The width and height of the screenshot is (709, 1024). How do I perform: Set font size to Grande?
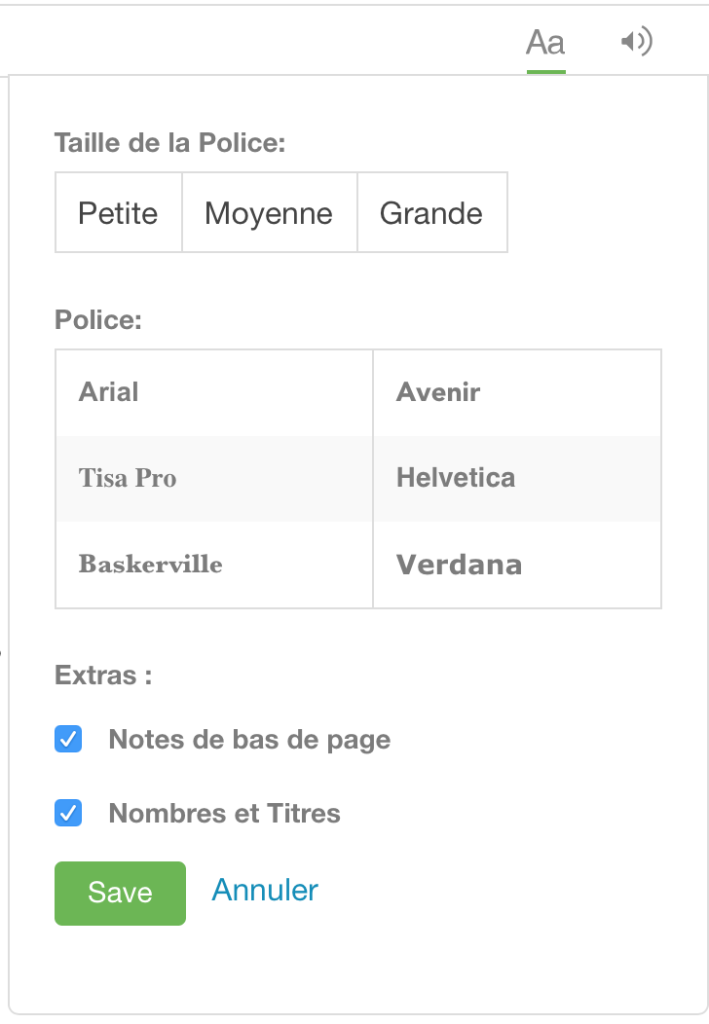tap(431, 212)
